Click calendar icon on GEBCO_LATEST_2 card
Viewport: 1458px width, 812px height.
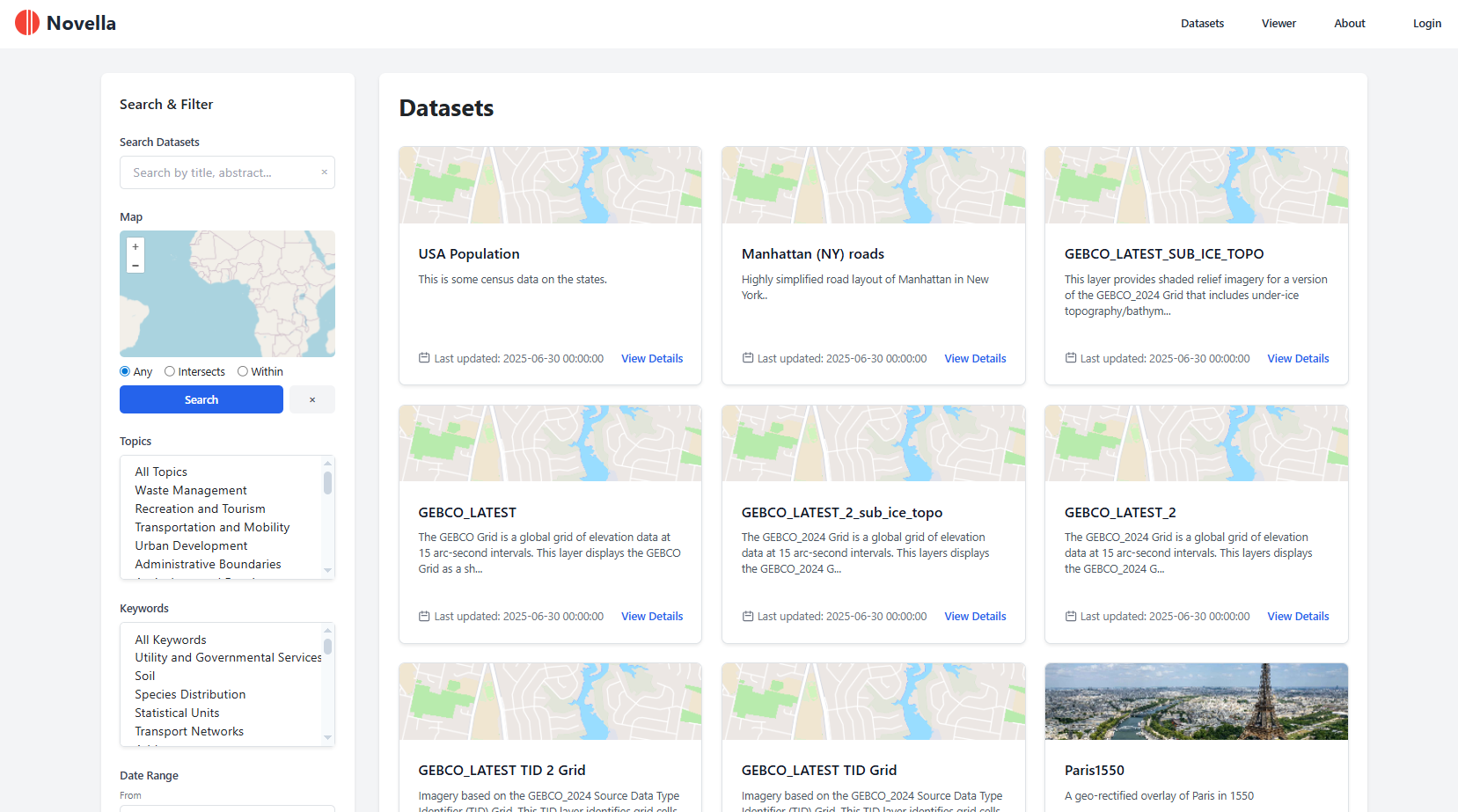[1071, 616]
